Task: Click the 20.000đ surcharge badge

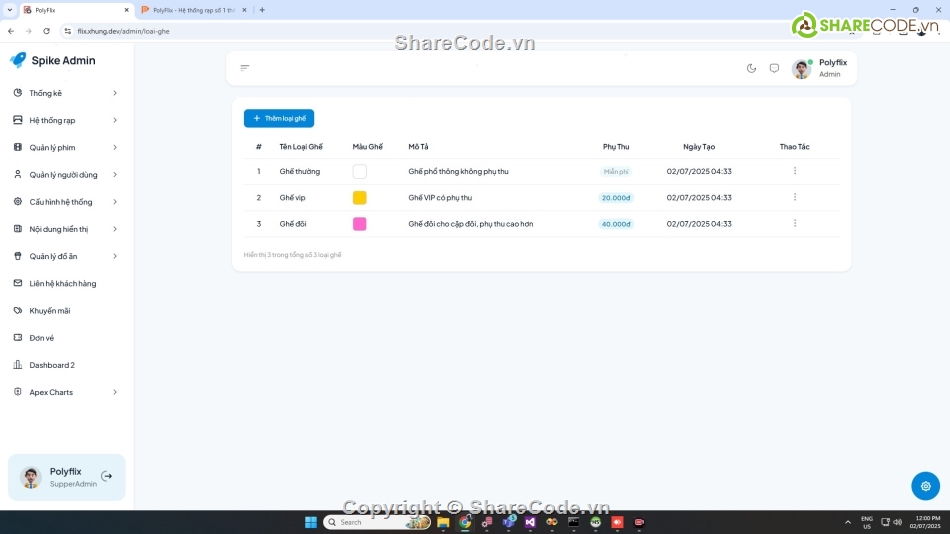Action: (x=616, y=198)
